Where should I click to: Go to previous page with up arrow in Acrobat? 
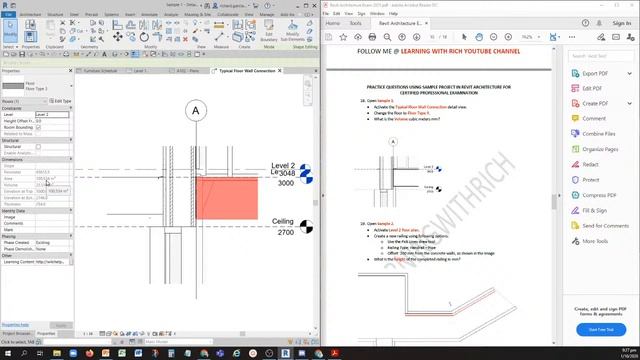click(402, 37)
